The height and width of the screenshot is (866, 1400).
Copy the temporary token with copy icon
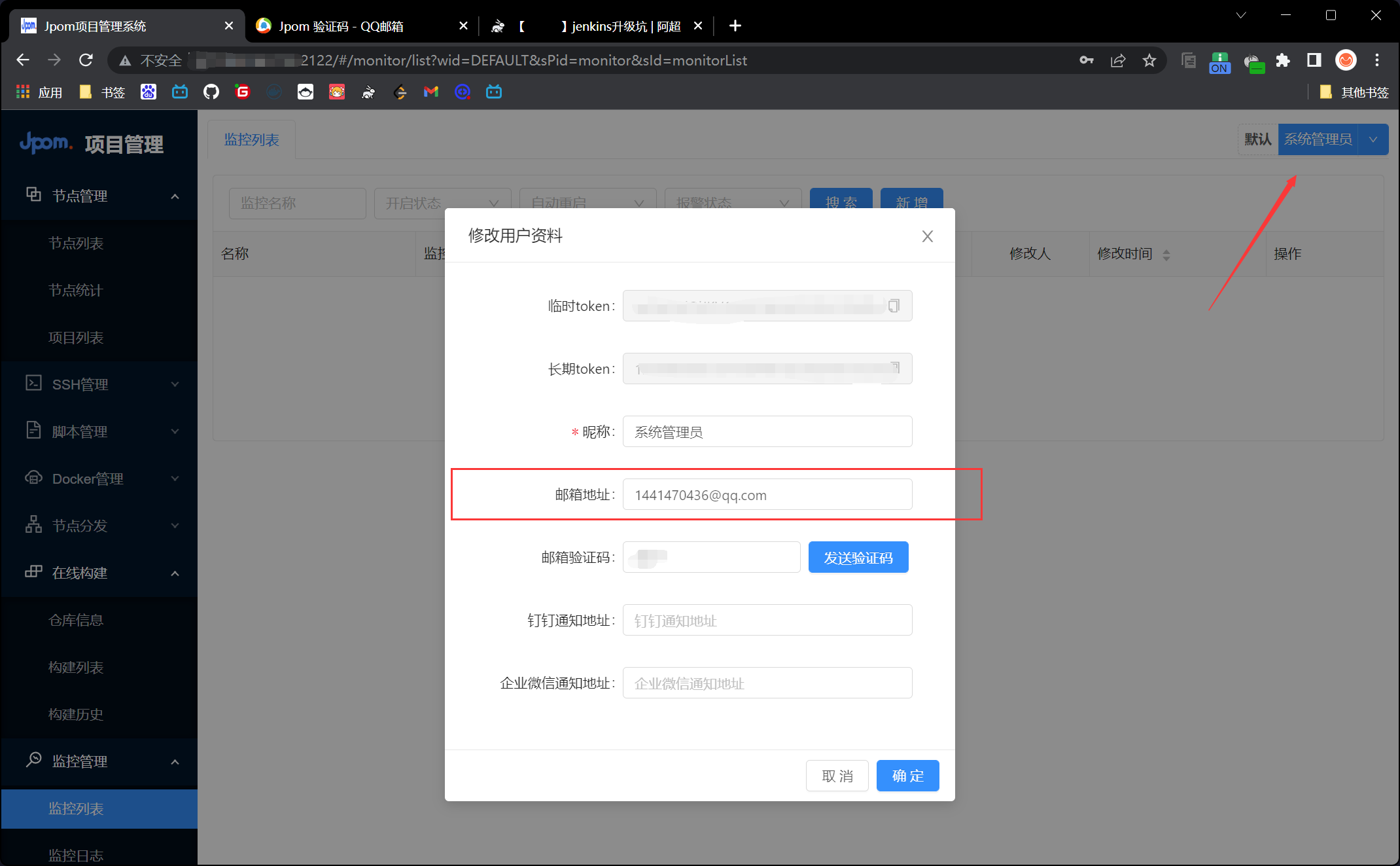coord(894,306)
